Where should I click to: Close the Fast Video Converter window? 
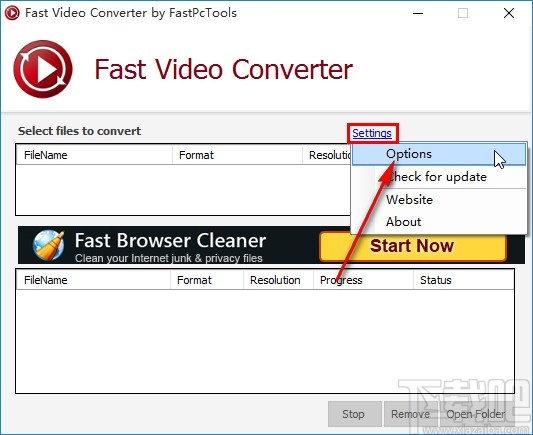pyautogui.click(x=509, y=14)
